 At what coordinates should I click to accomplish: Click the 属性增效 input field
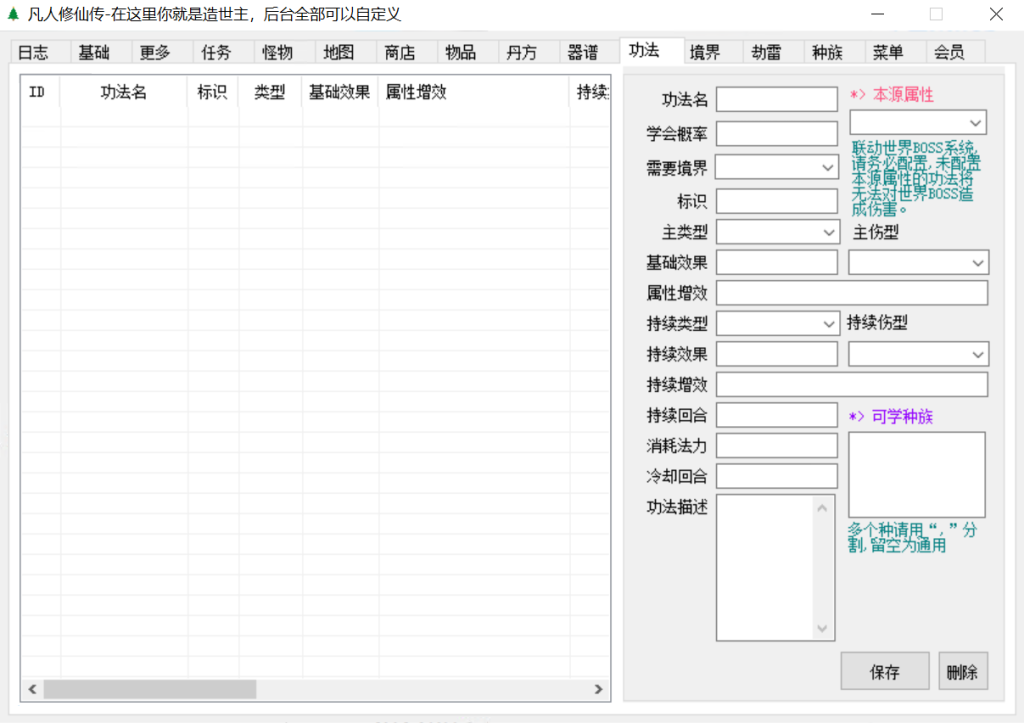coord(851,293)
